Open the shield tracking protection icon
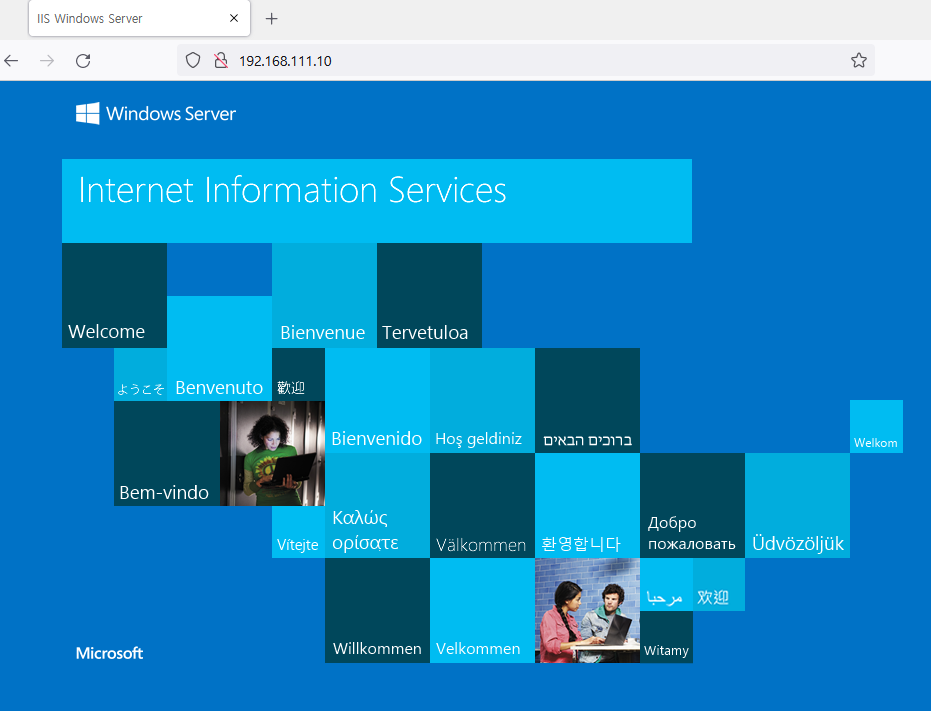Screen dimensions: 931x711 point(193,60)
